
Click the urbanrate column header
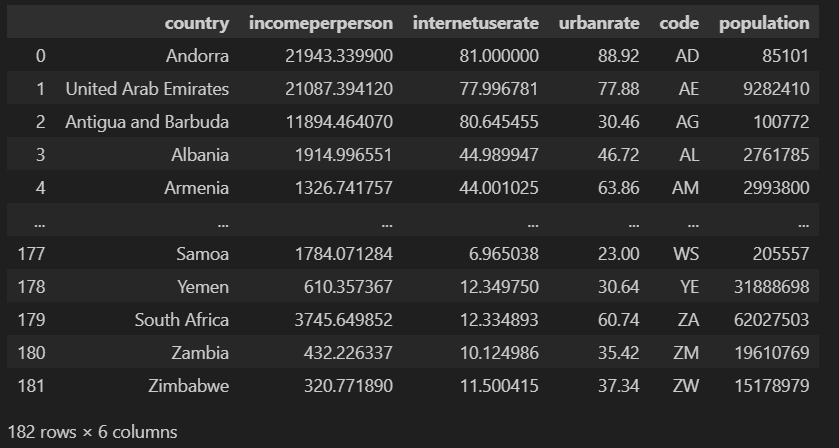pyautogui.click(x=599, y=23)
